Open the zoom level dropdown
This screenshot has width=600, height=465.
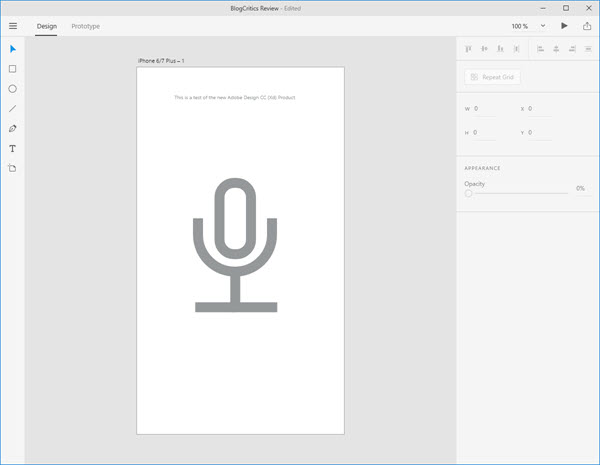click(543, 26)
